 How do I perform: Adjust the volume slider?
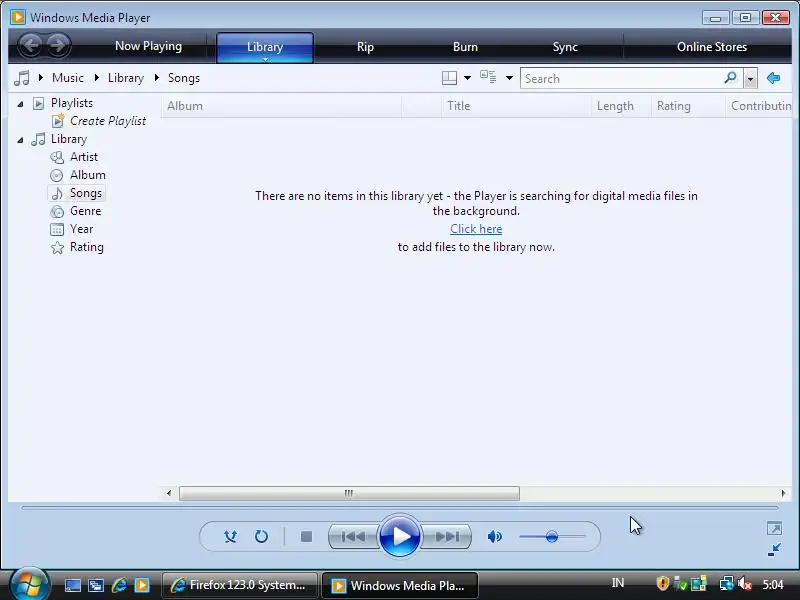(552, 536)
